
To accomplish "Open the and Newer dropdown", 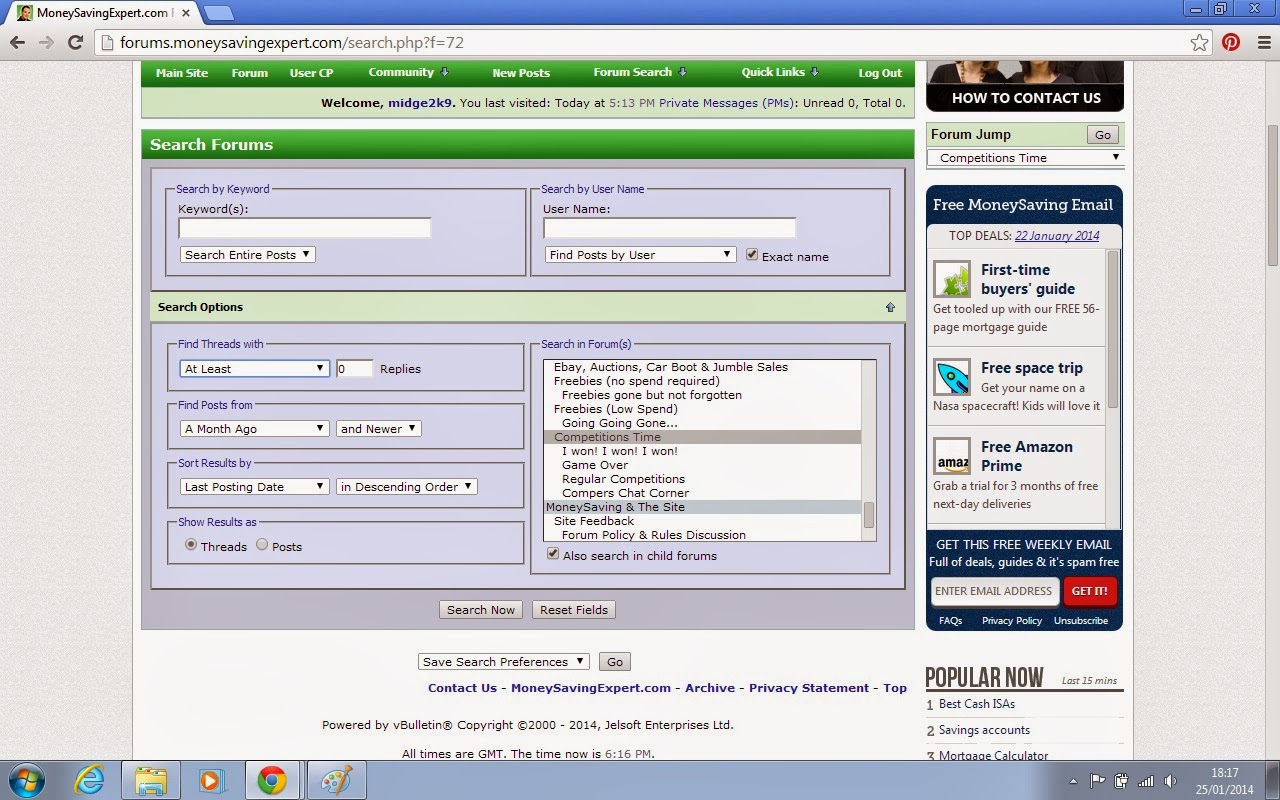I will [x=379, y=429].
